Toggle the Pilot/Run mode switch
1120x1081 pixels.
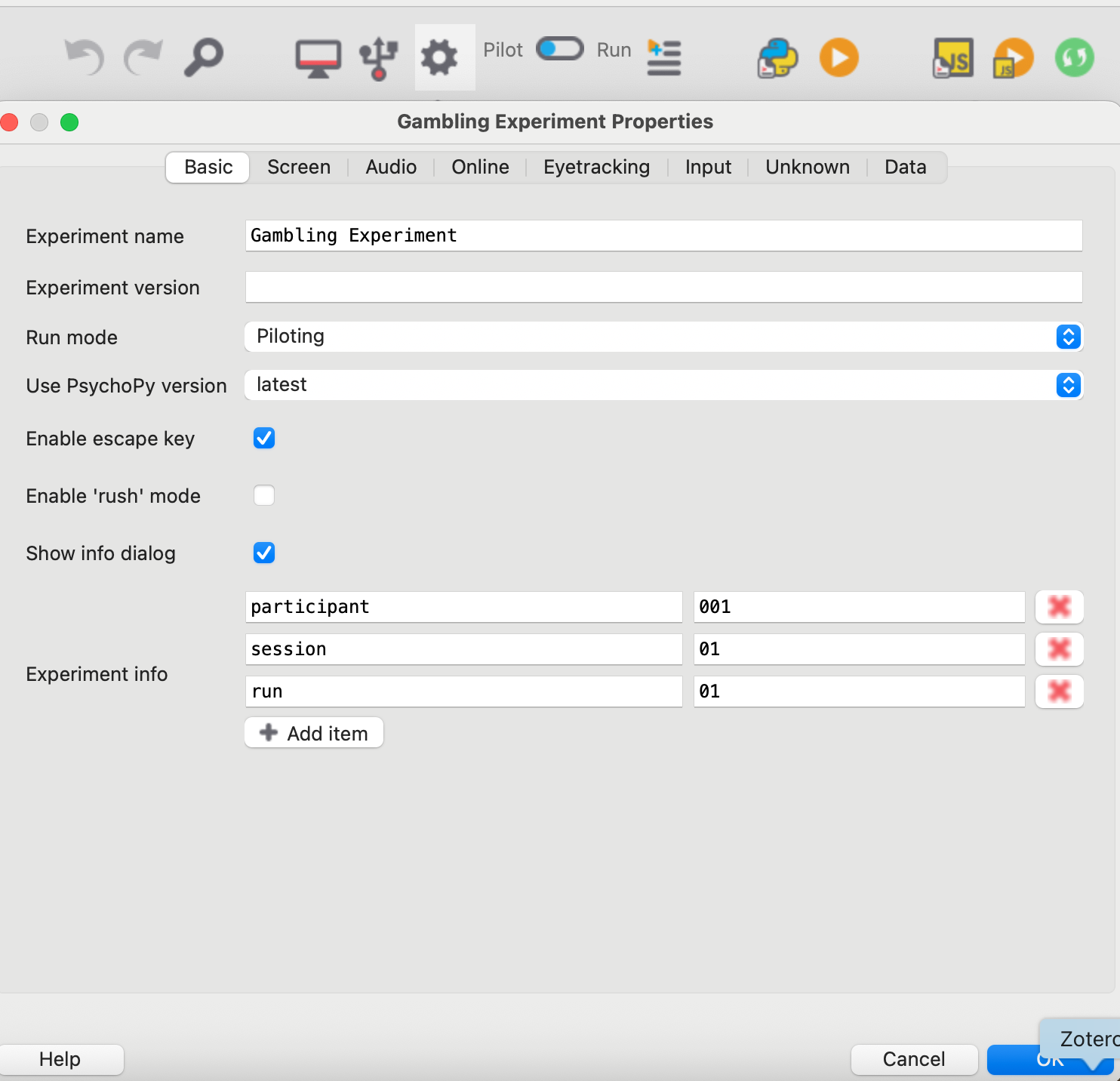coord(560,49)
